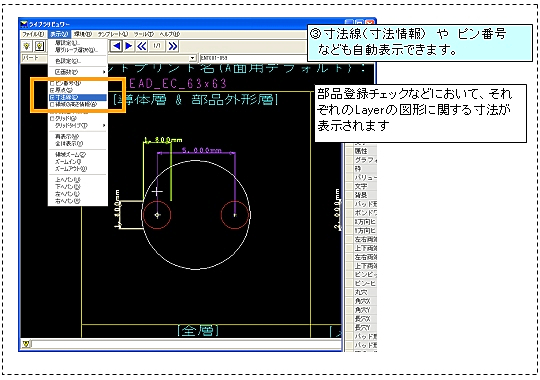Click the 属性 row in side panel

361,151
